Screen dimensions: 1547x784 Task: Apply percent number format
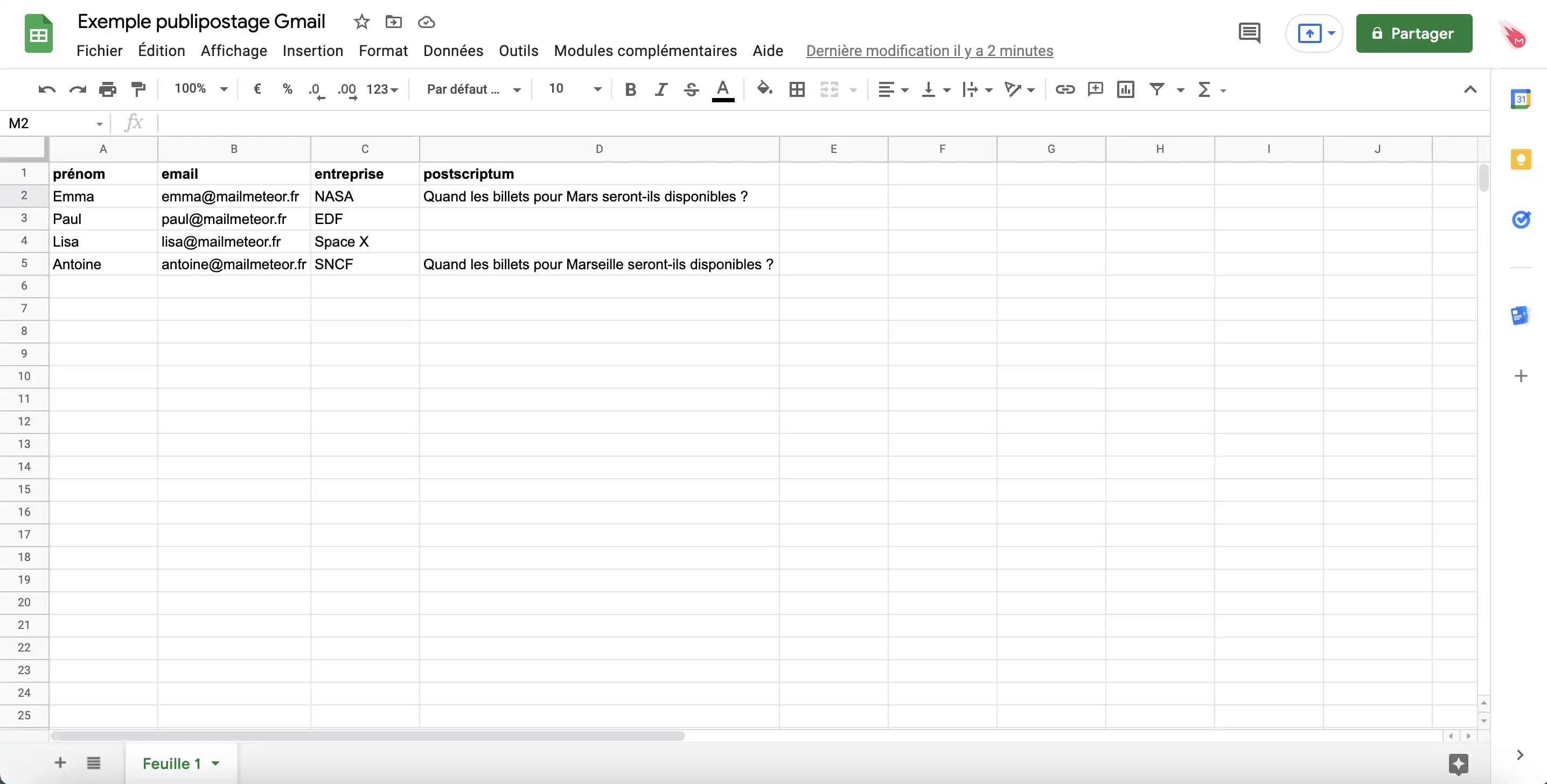pos(287,89)
